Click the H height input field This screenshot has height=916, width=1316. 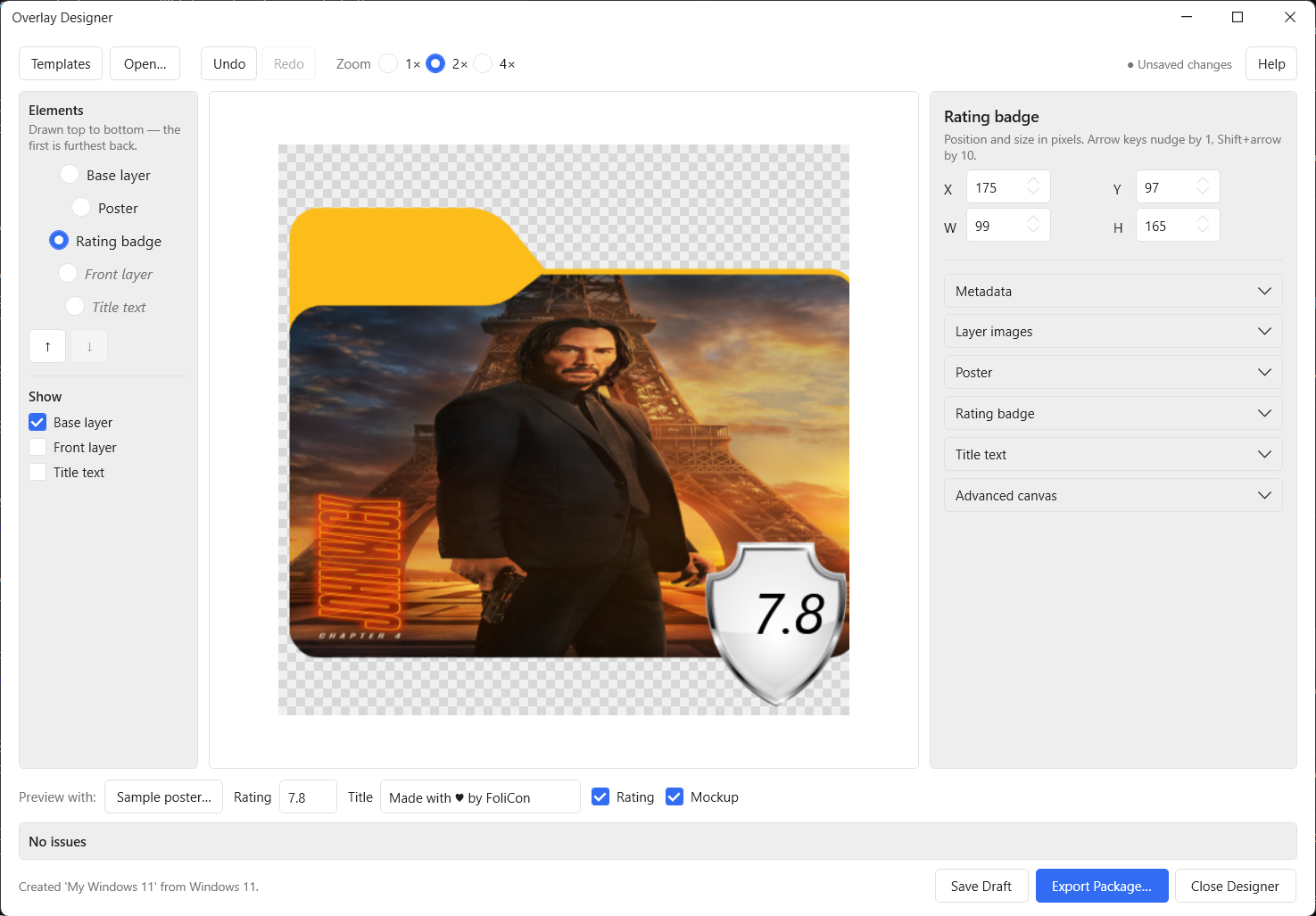(x=1178, y=225)
